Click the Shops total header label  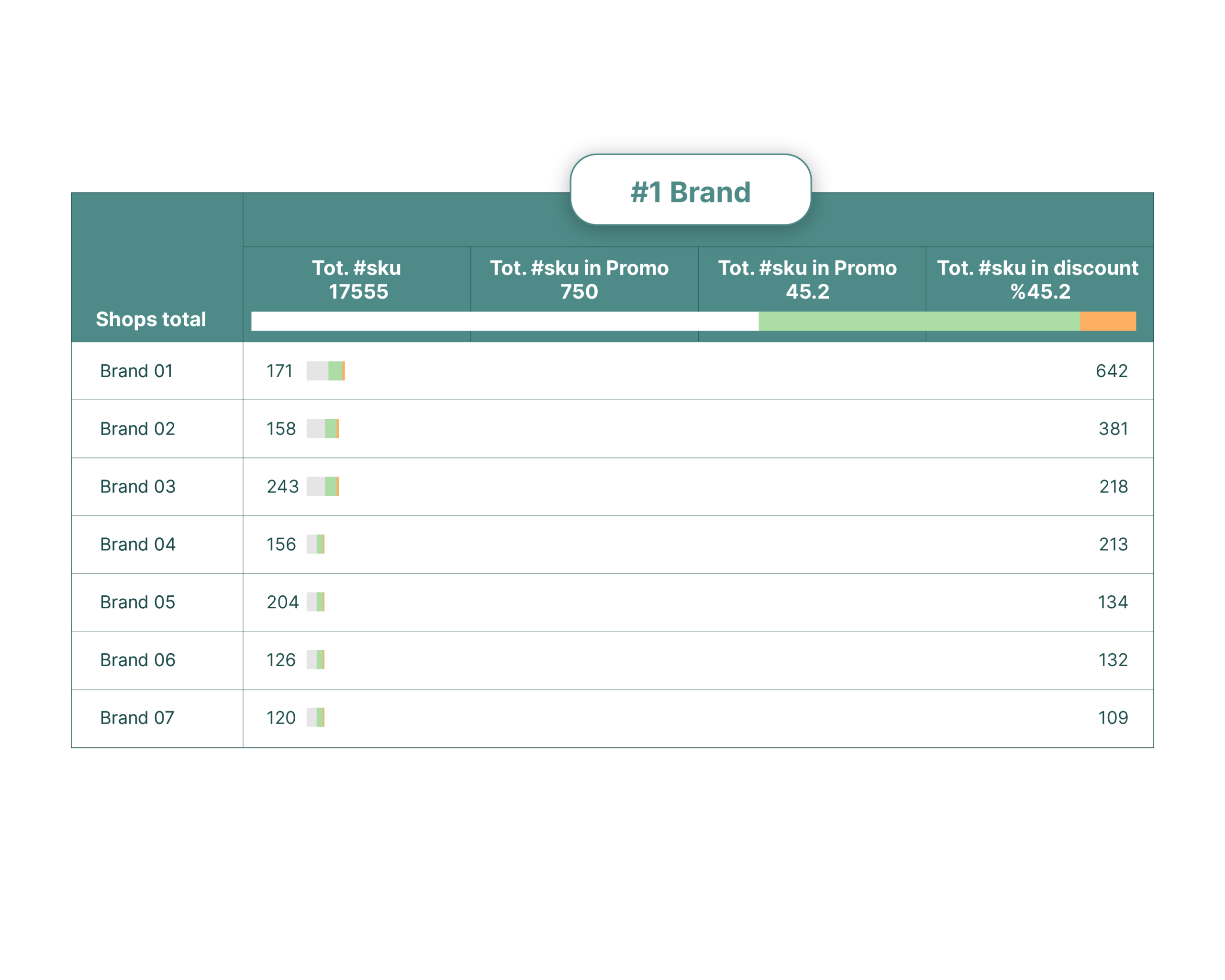(x=151, y=319)
